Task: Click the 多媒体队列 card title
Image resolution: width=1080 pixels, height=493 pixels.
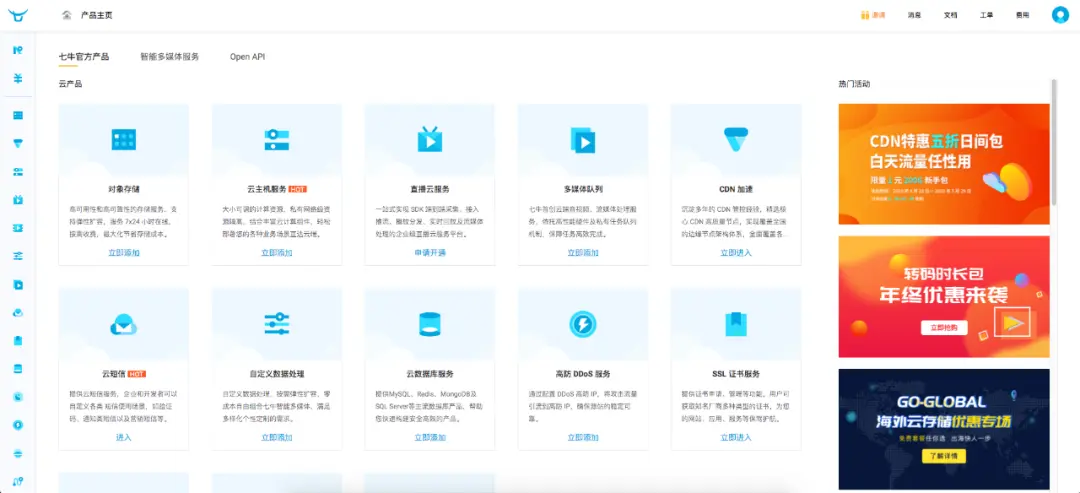Action: (x=583, y=189)
